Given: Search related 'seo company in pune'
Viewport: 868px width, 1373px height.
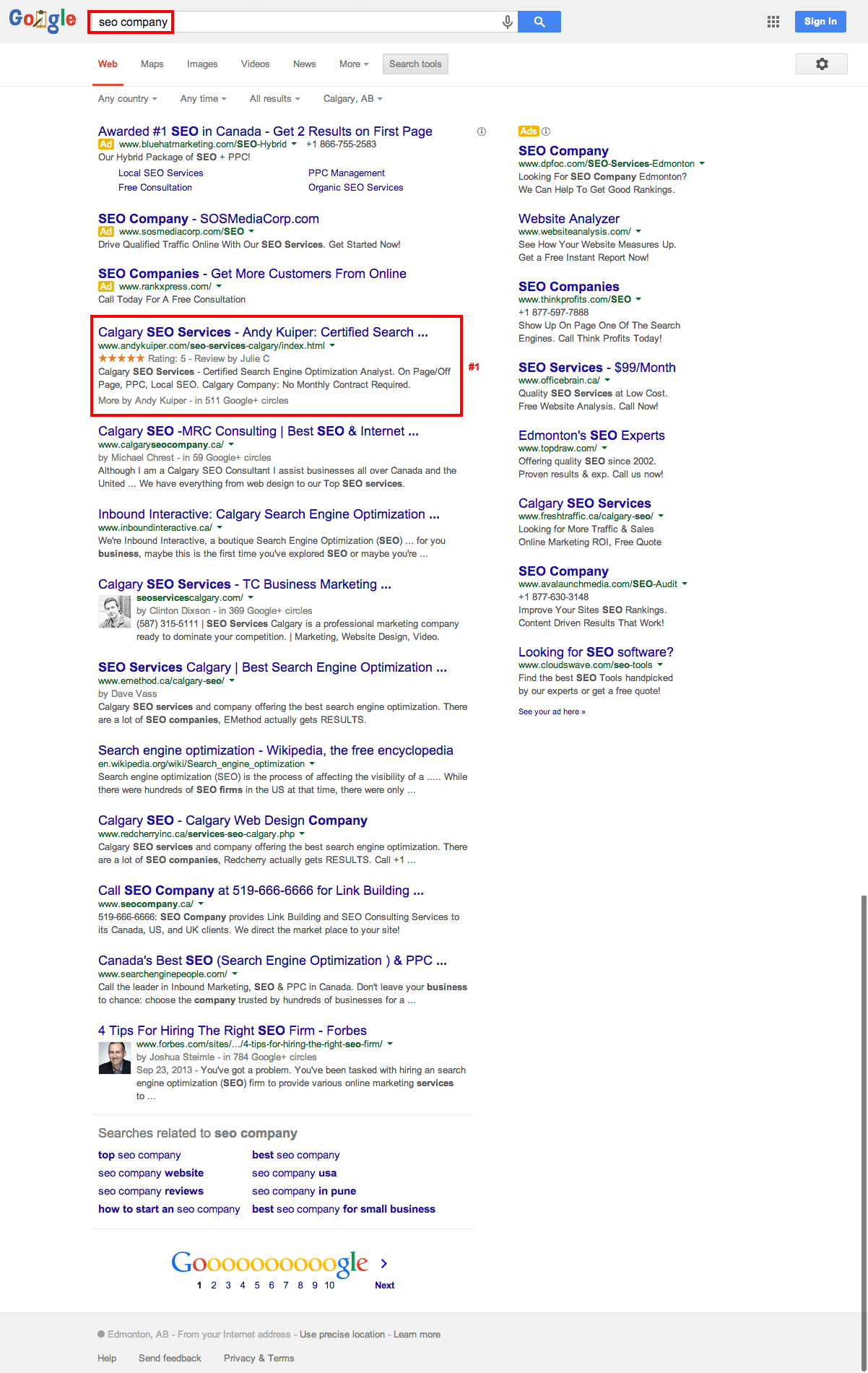Looking at the screenshot, I should [304, 1192].
